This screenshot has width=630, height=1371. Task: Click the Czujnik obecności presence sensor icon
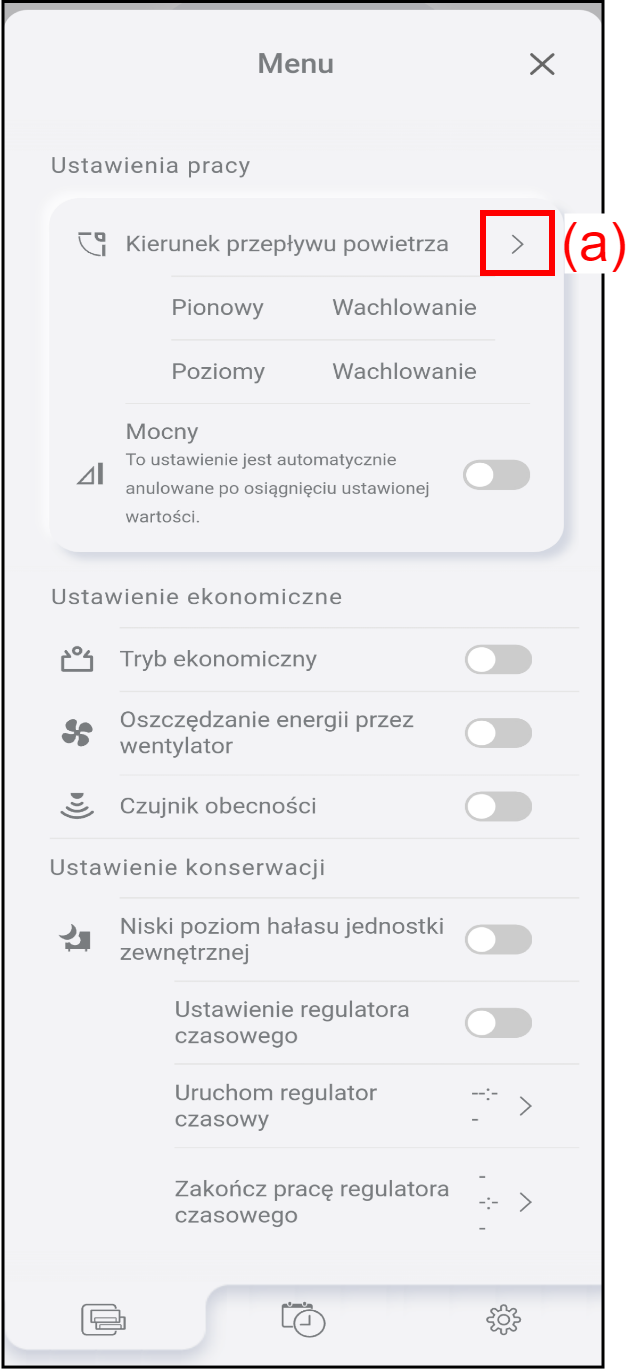click(77, 806)
